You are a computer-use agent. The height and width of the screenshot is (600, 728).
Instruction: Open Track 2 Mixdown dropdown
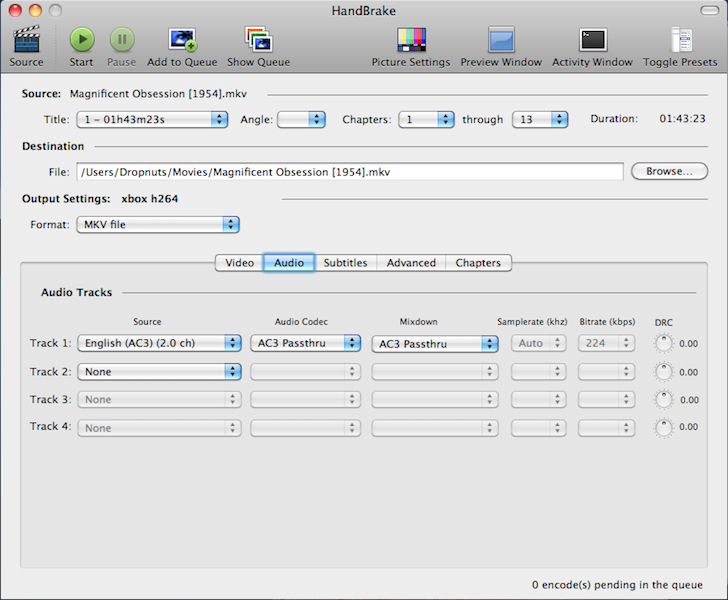click(435, 372)
